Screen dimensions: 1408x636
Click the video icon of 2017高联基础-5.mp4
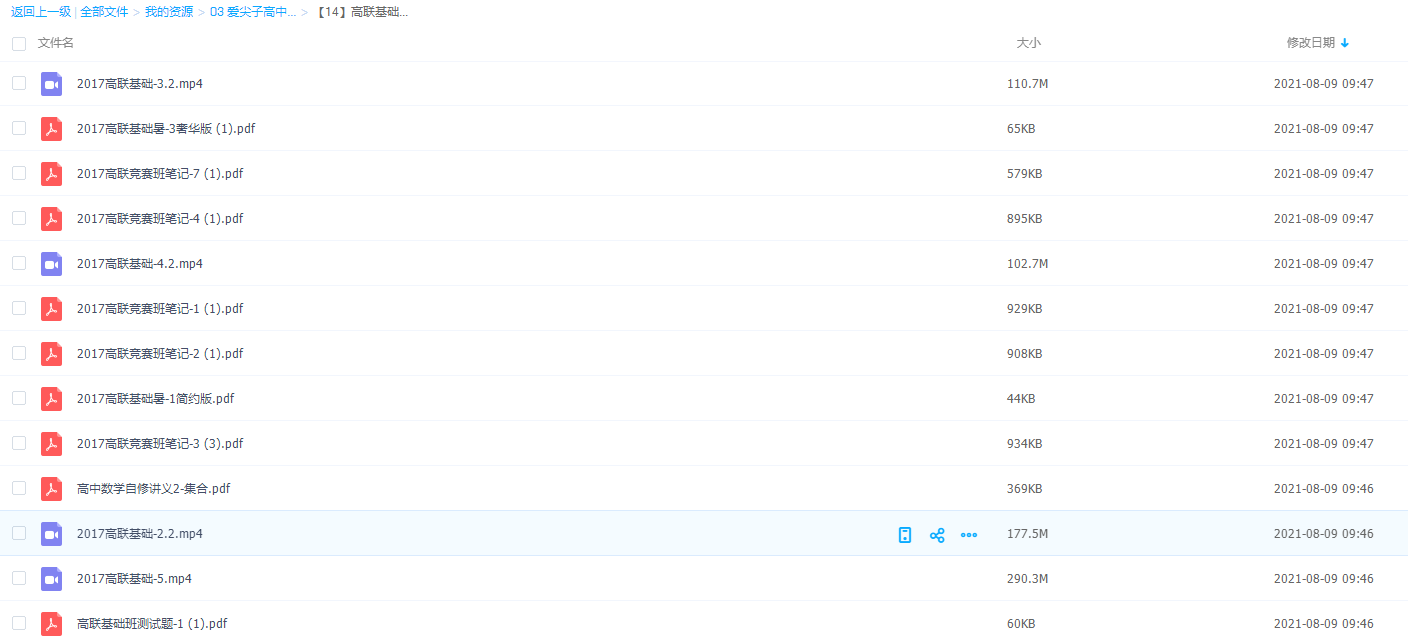tap(51, 579)
